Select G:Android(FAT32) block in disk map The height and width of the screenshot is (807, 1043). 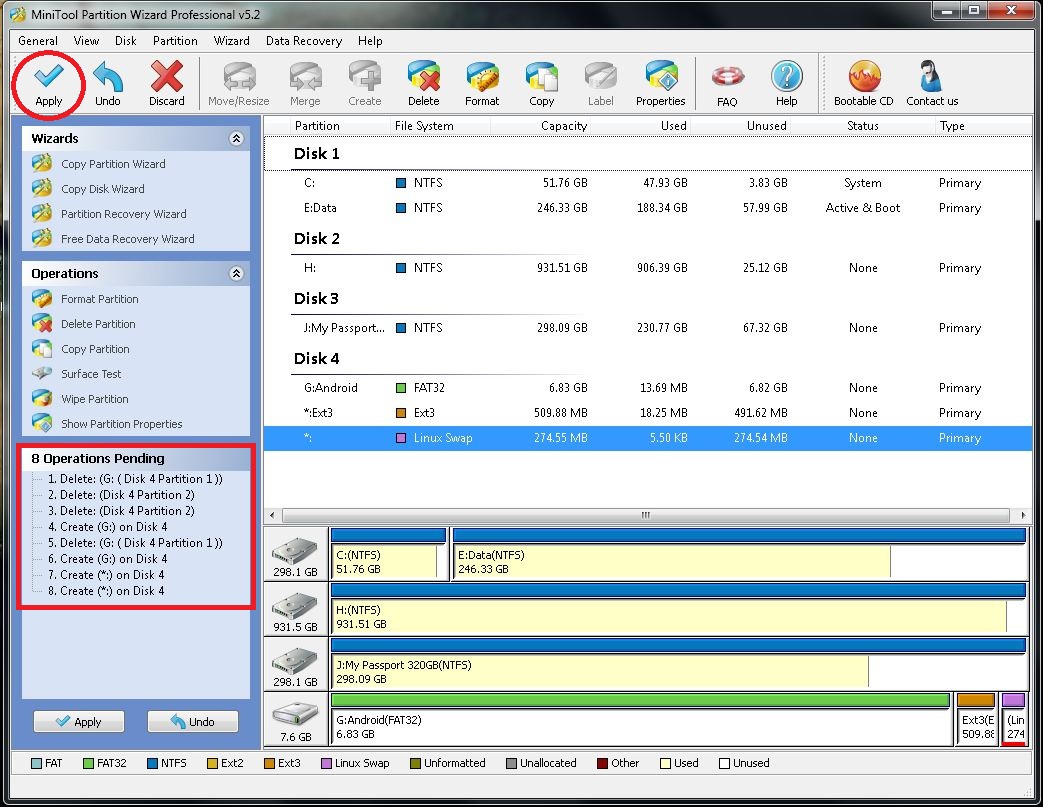[641, 720]
